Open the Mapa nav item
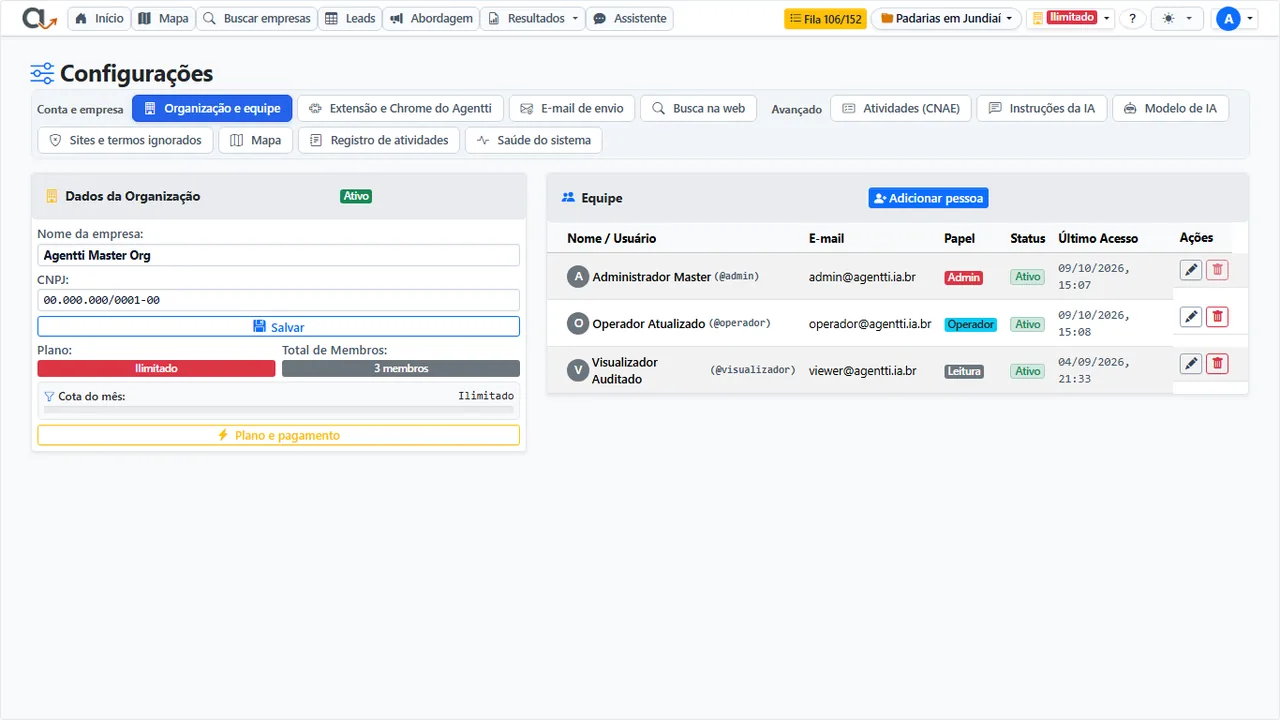This screenshot has width=1280, height=720. click(x=163, y=19)
